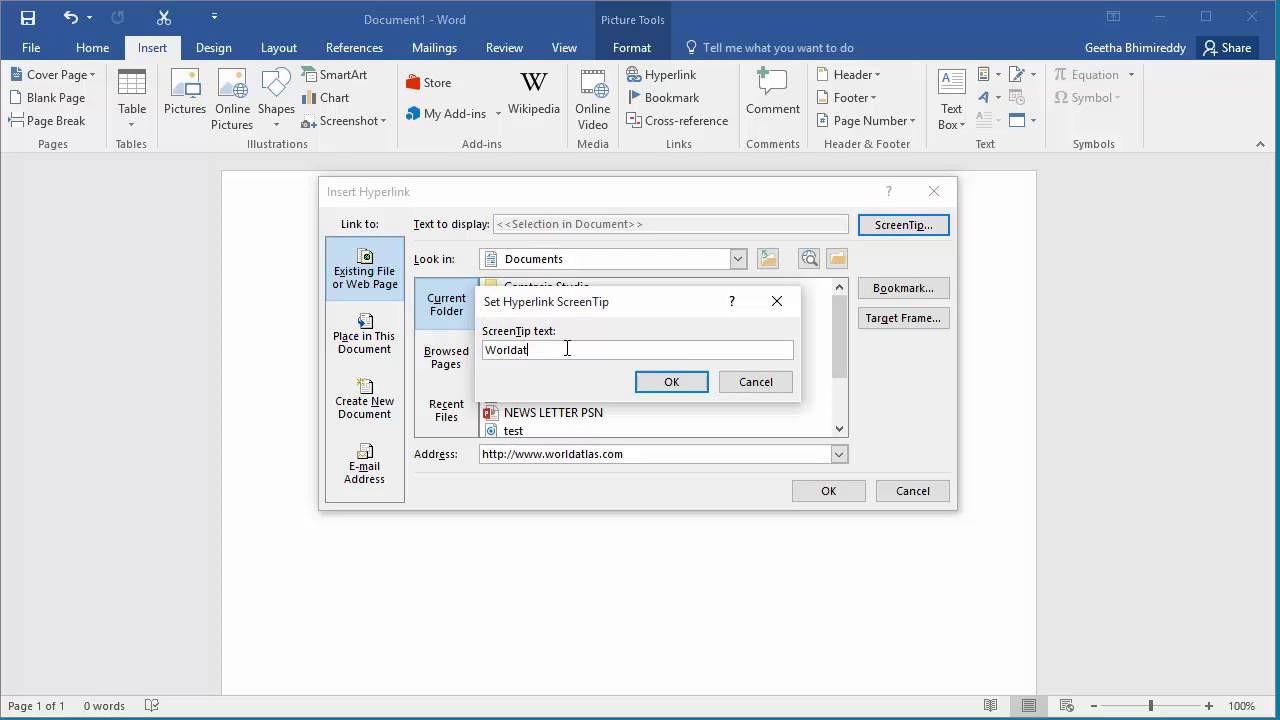Click Cancel in Insert Hyperlink dialog

(x=912, y=491)
